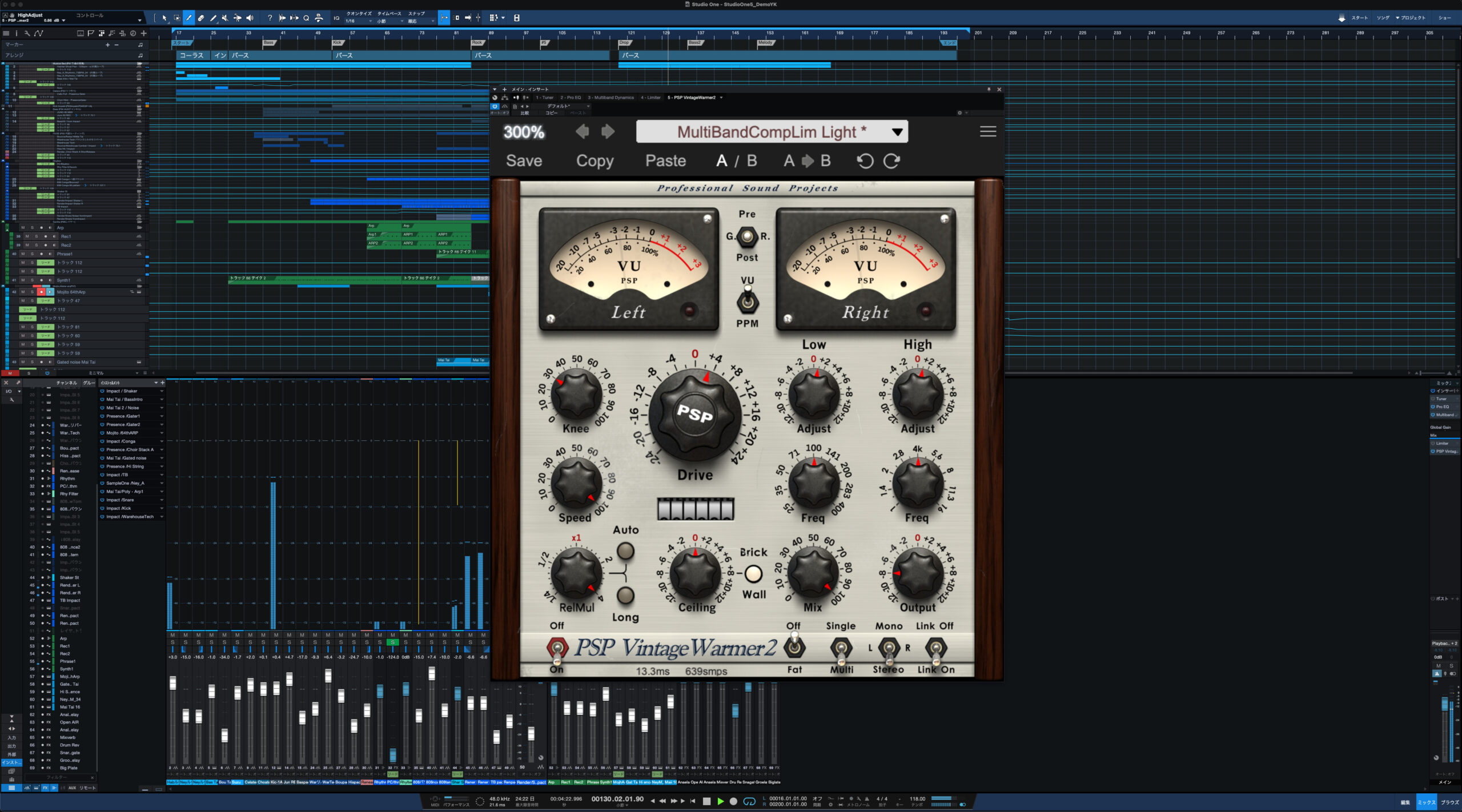Toggle the Brick Wall button
1462x812 pixels.
pyautogui.click(x=754, y=573)
